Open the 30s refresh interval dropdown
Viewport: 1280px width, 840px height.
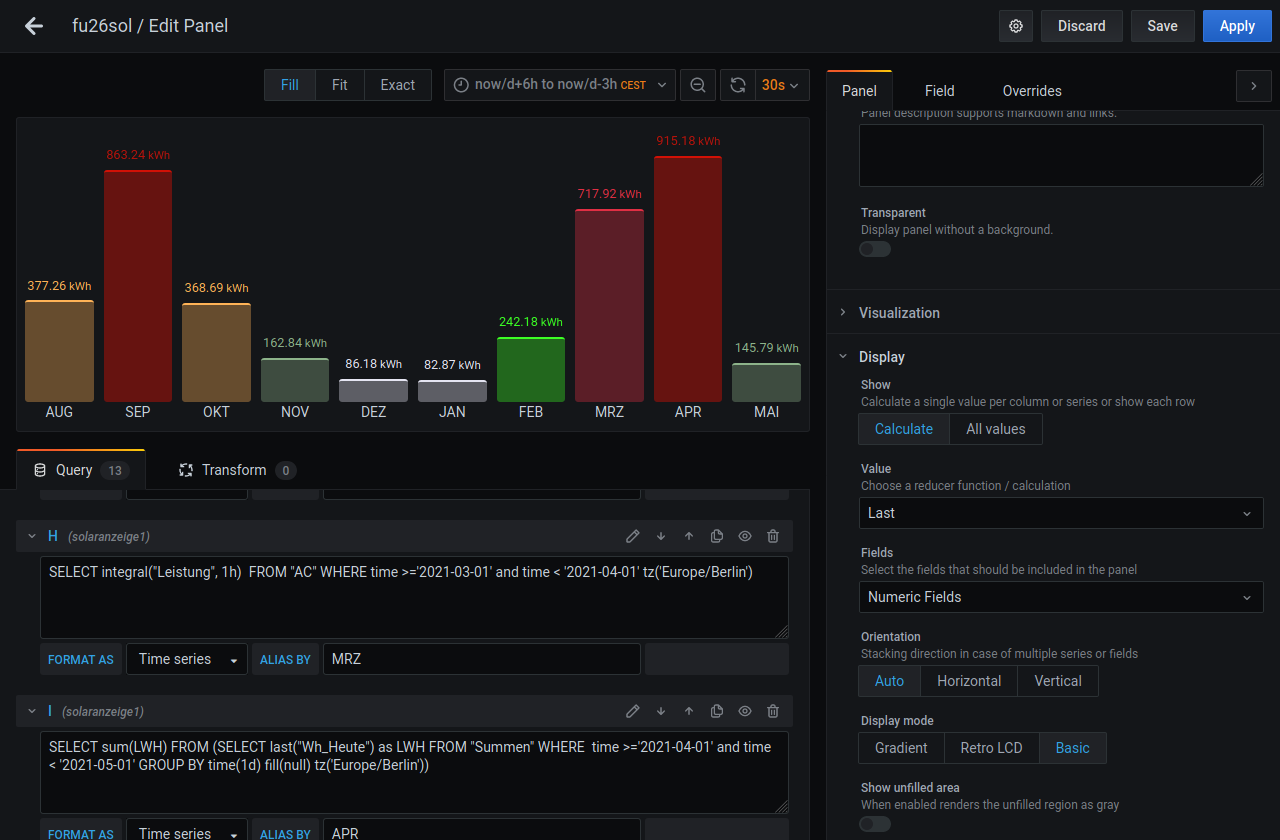tap(781, 85)
